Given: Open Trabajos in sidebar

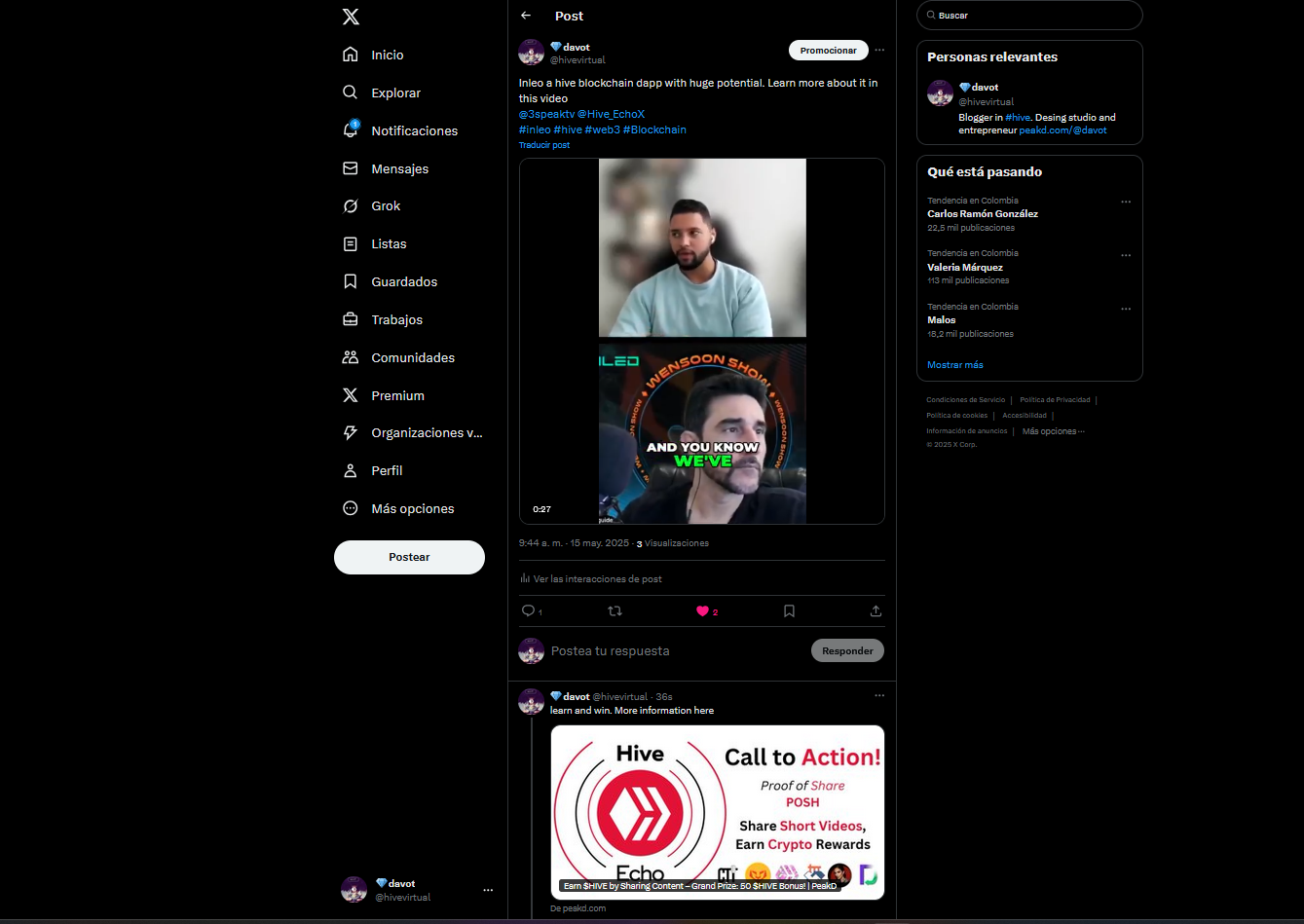Looking at the screenshot, I should click(383, 319).
